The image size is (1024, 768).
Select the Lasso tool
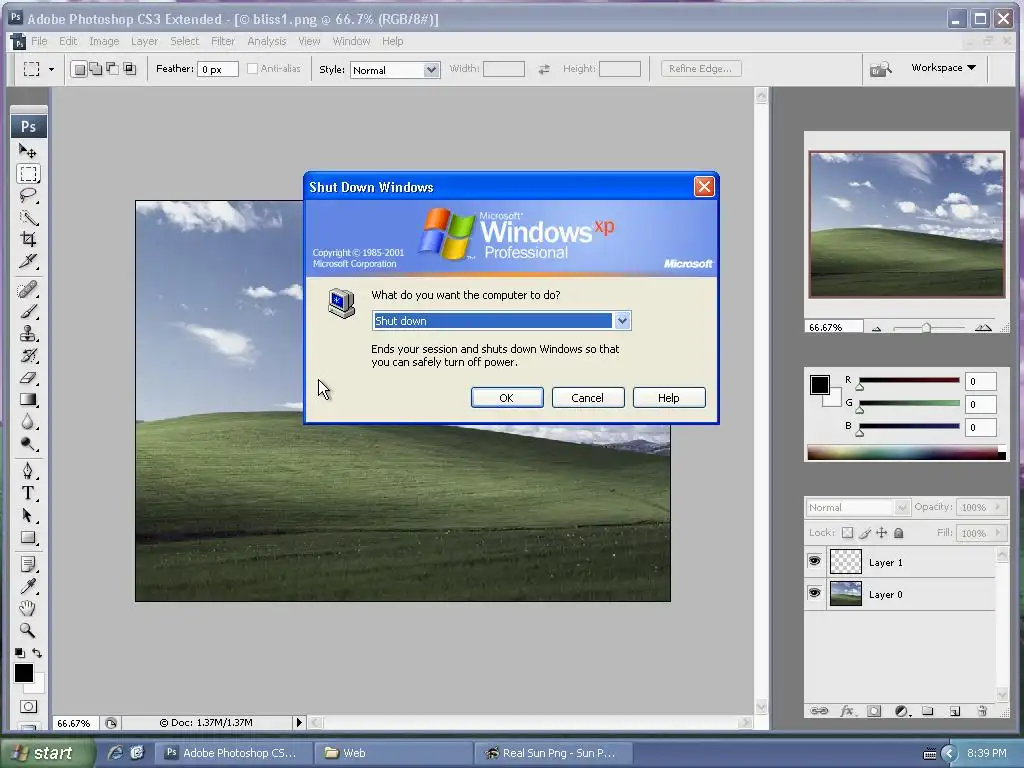point(27,195)
